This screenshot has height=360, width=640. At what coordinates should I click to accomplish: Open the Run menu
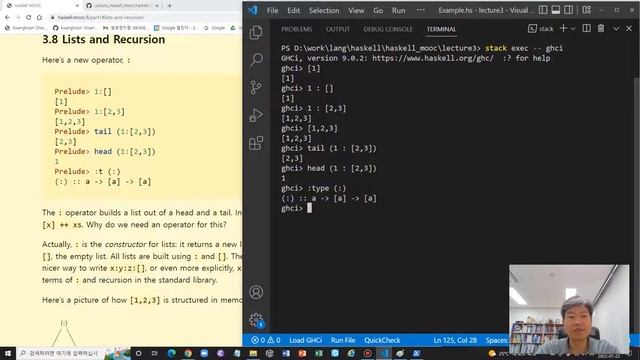pyautogui.click(x=398, y=11)
